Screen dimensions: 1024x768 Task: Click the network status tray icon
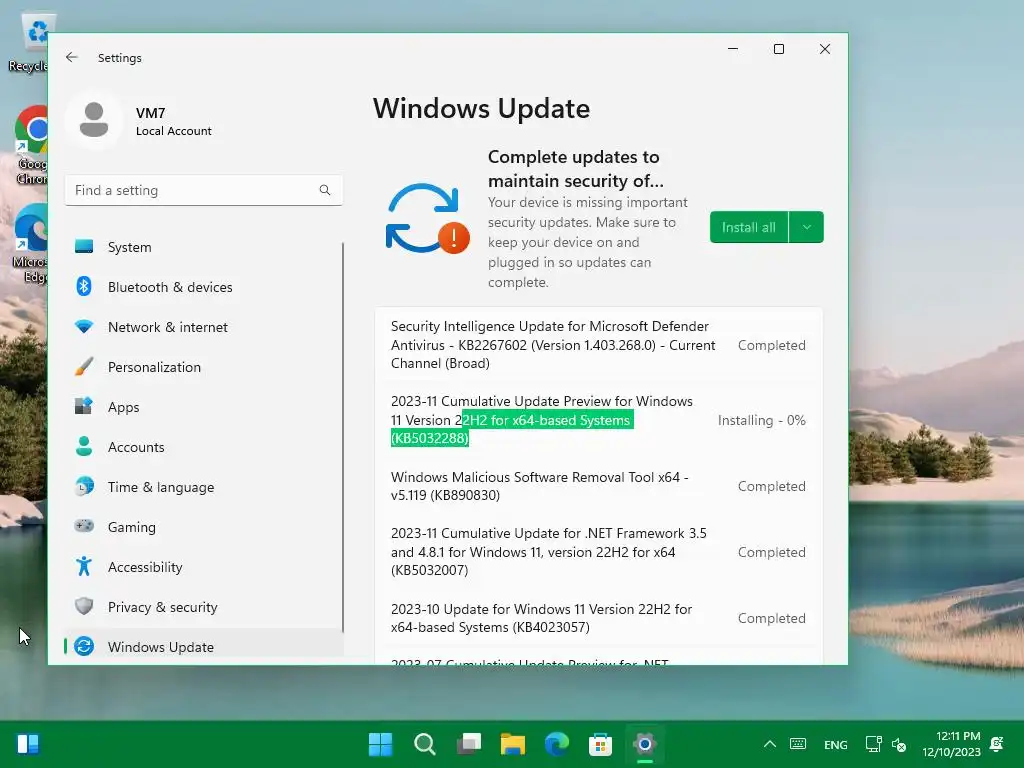[873, 744]
